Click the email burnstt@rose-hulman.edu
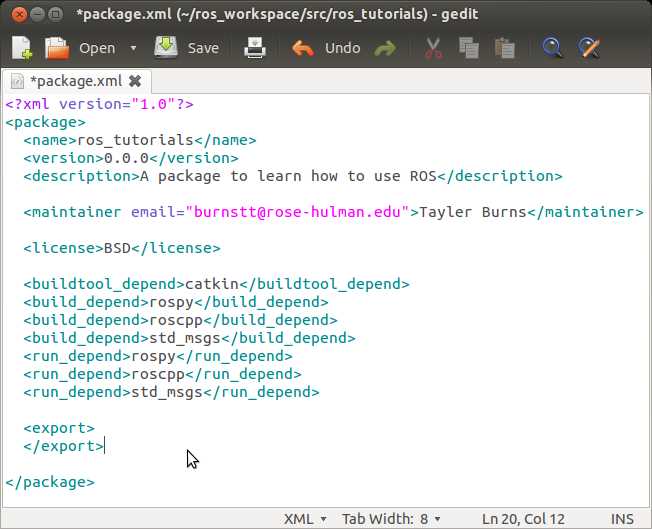Screen dimensions: 652x529 297,212
